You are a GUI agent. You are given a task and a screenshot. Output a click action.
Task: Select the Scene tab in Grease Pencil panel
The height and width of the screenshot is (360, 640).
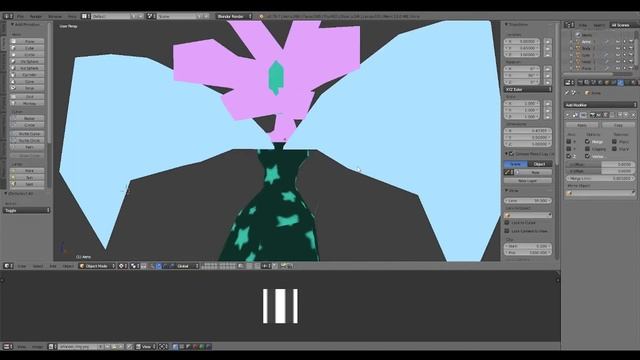click(x=516, y=164)
